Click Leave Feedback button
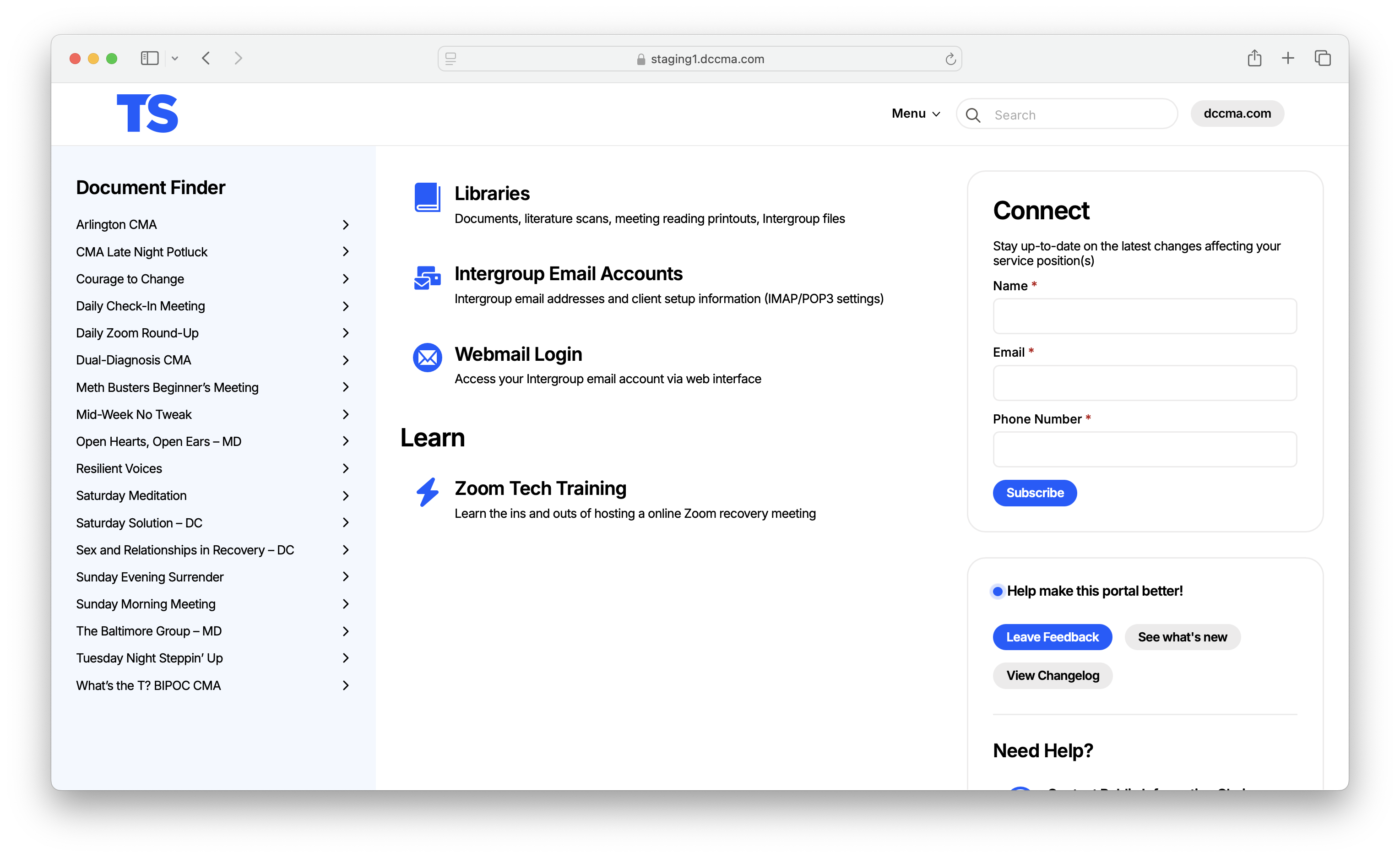This screenshot has width=1400, height=858. [x=1052, y=637]
